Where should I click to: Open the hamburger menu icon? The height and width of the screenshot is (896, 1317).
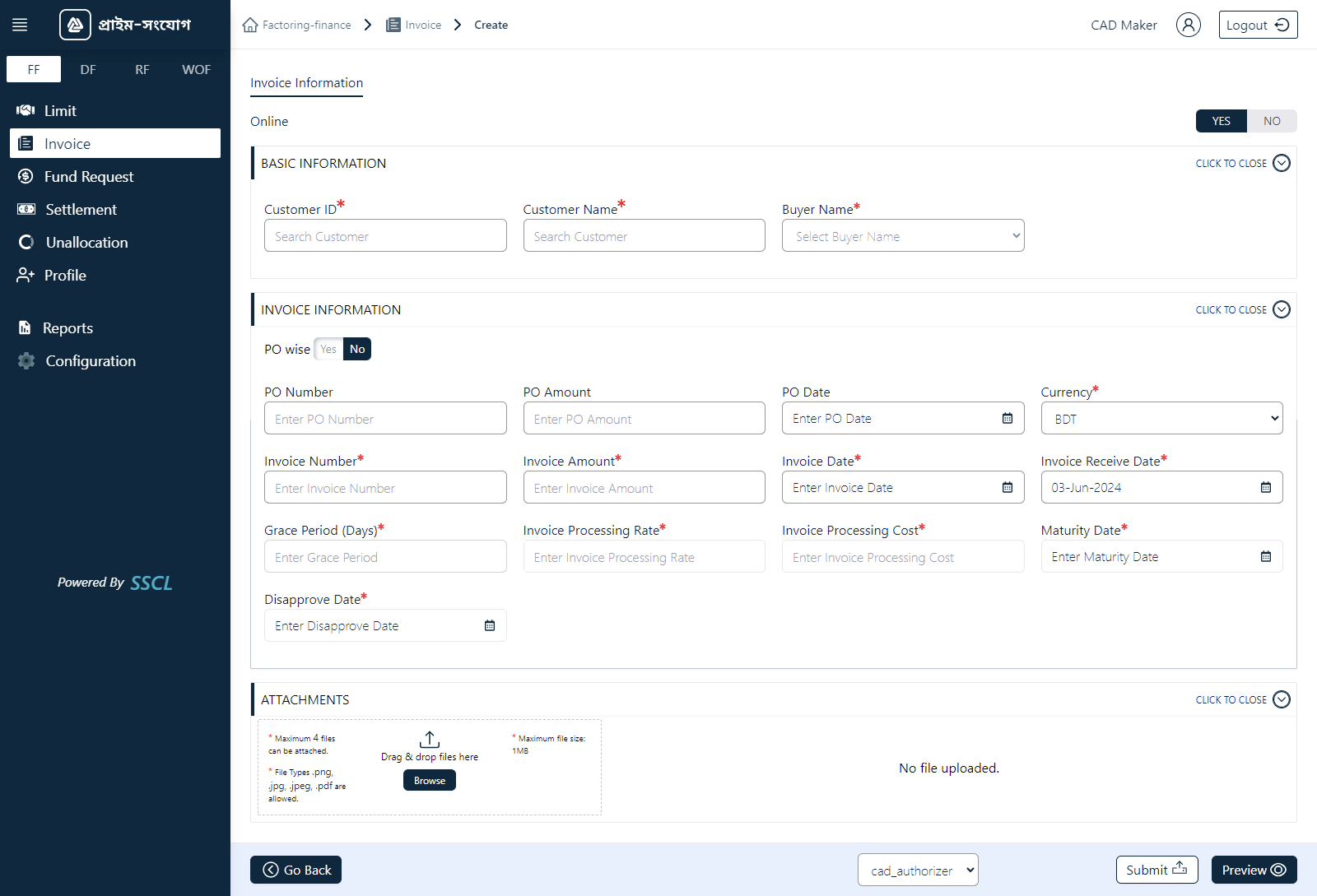point(20,25)
